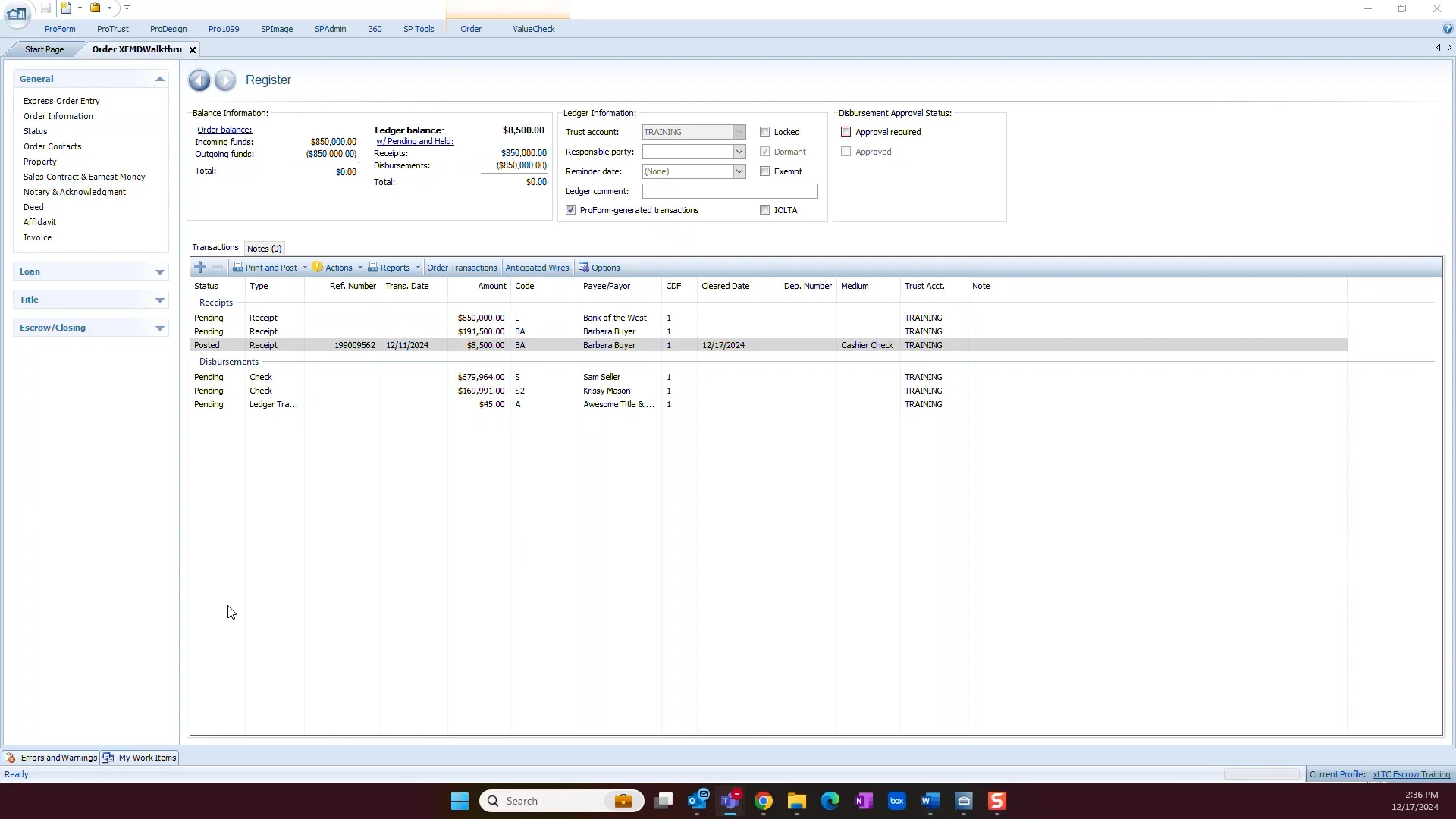Click the forward navigation arrow beside Register
1456x819 pixels.
point(225,80)
